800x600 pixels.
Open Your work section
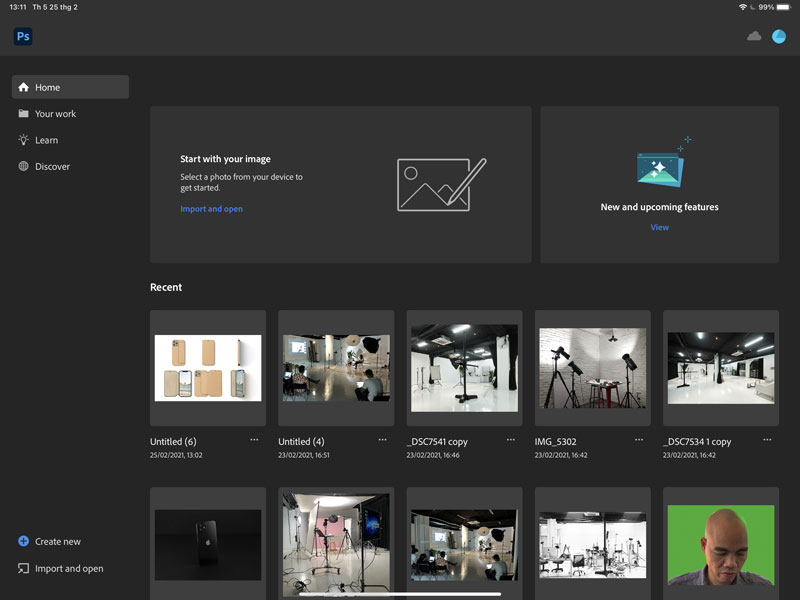55,114
